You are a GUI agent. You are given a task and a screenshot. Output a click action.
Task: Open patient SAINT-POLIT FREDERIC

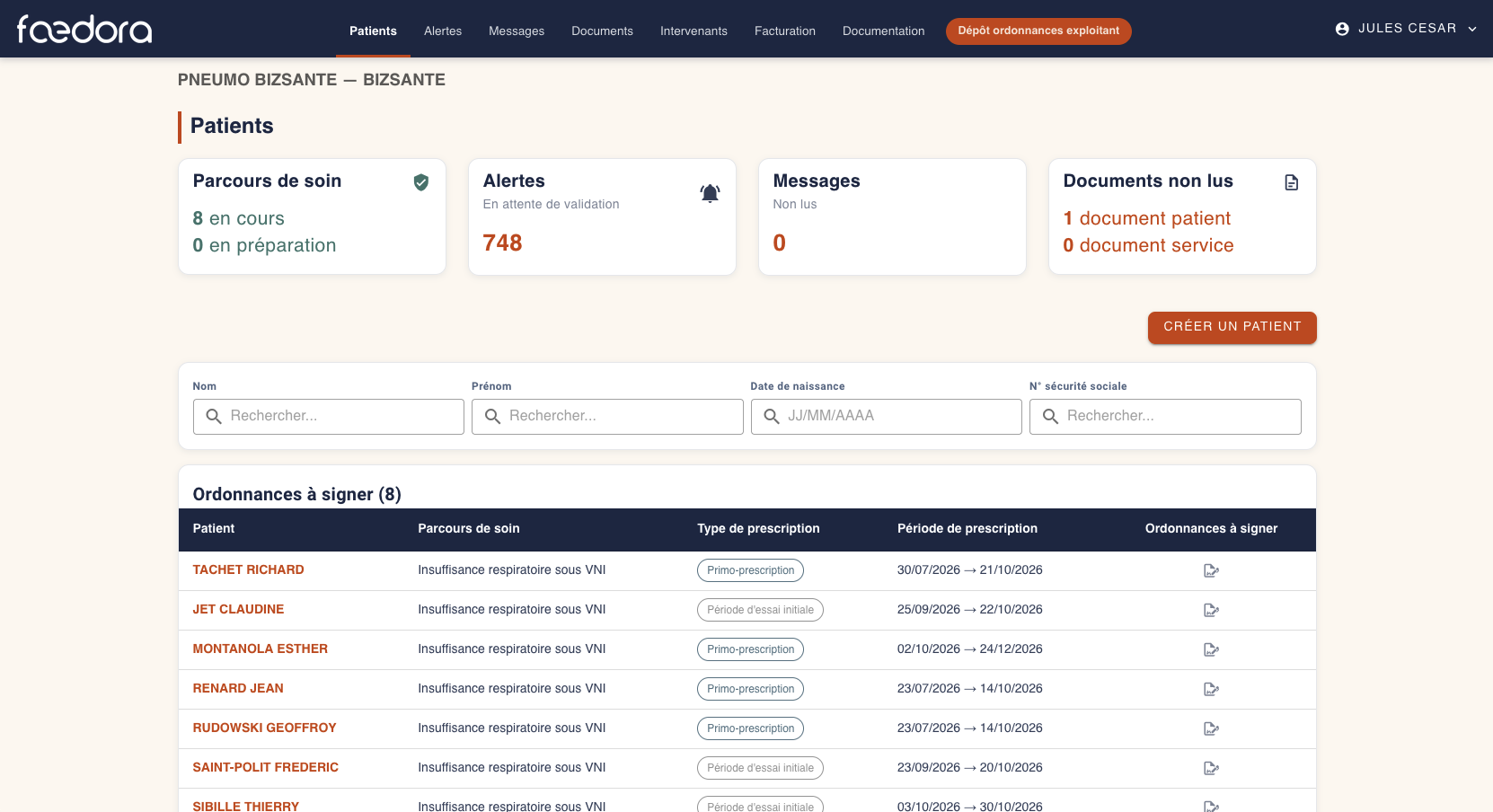tap(266, 767)
